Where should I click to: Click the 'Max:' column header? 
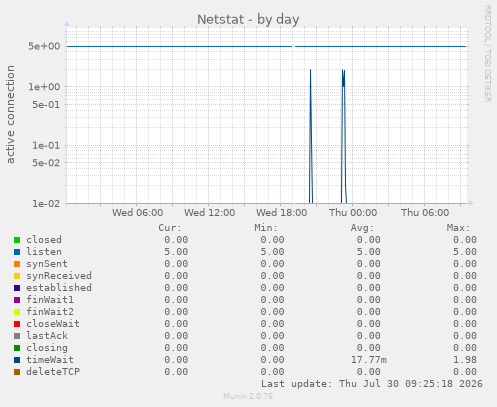pos(458,228)
